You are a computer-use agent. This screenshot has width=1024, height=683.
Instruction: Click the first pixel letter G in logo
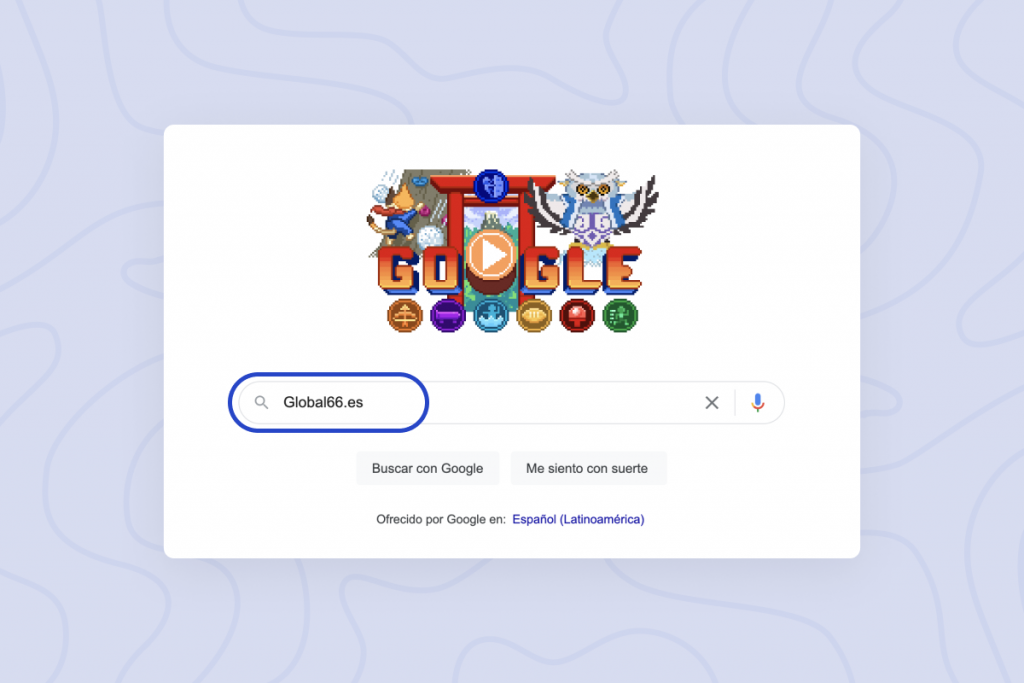point(398,270)
